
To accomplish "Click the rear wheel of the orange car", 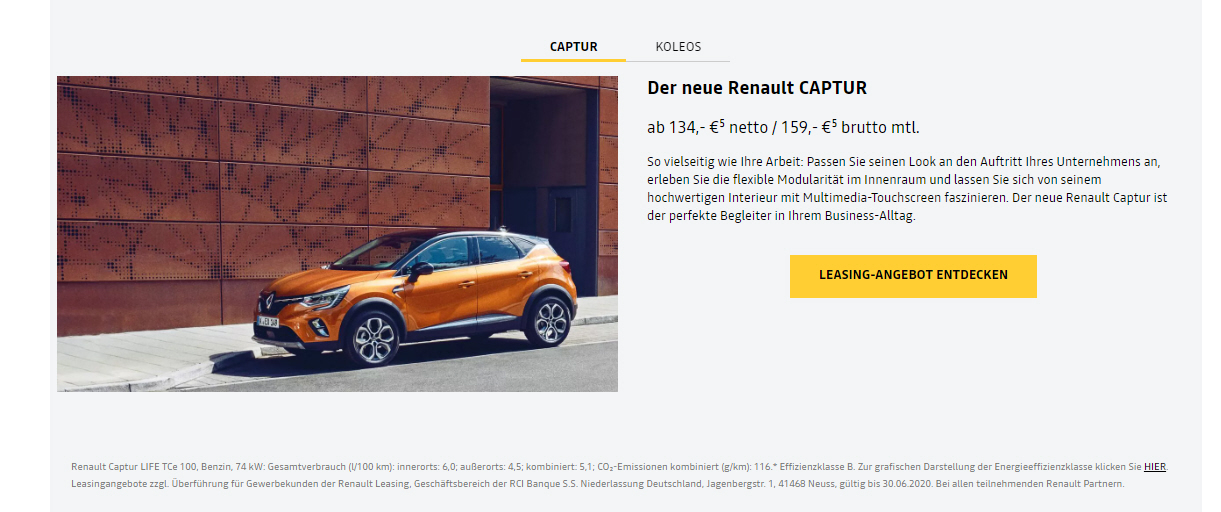I will tap(550, 320).
